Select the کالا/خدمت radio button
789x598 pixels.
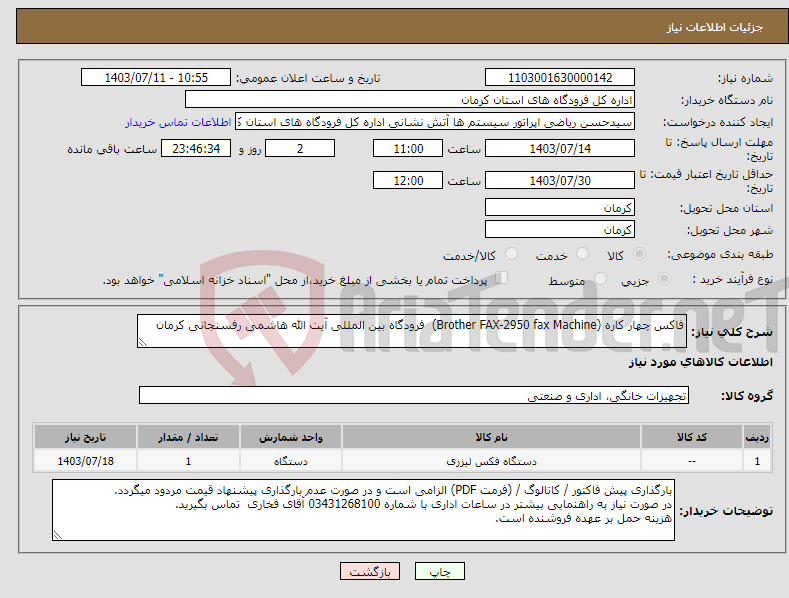coord(511,254)
